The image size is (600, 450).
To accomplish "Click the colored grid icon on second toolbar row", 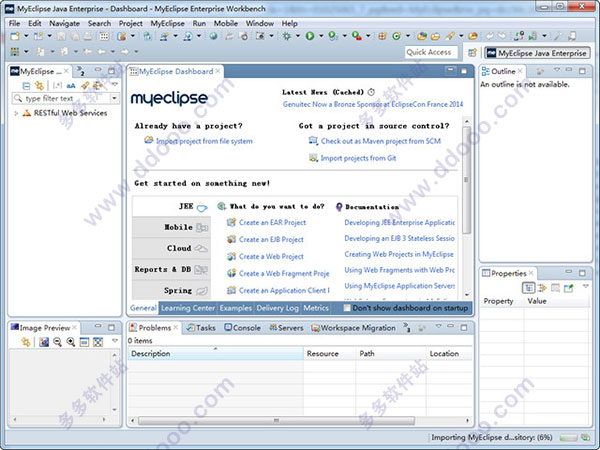I will click(x=15, y=51).
